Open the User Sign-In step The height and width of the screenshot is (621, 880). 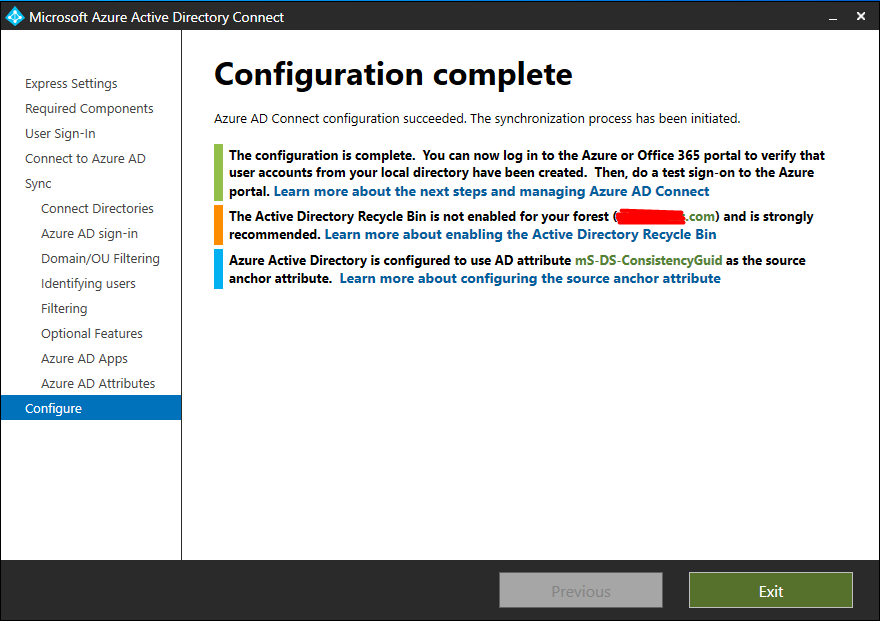pos(60,134)
